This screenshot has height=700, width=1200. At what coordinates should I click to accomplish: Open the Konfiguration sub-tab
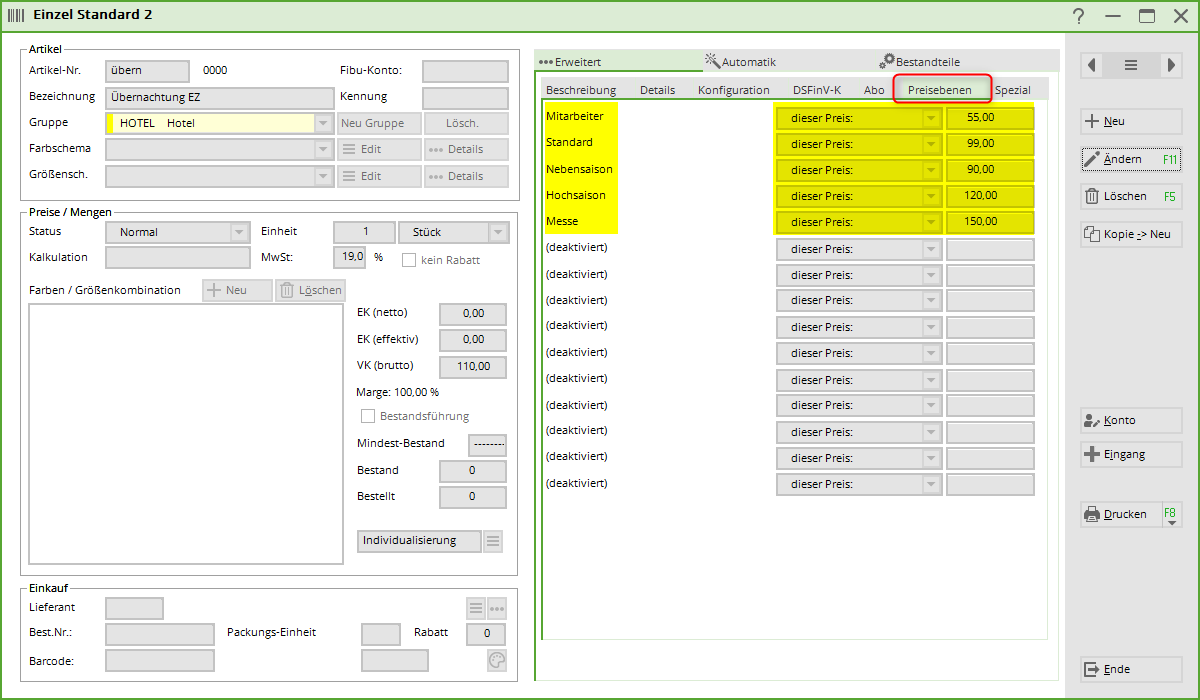733,90
